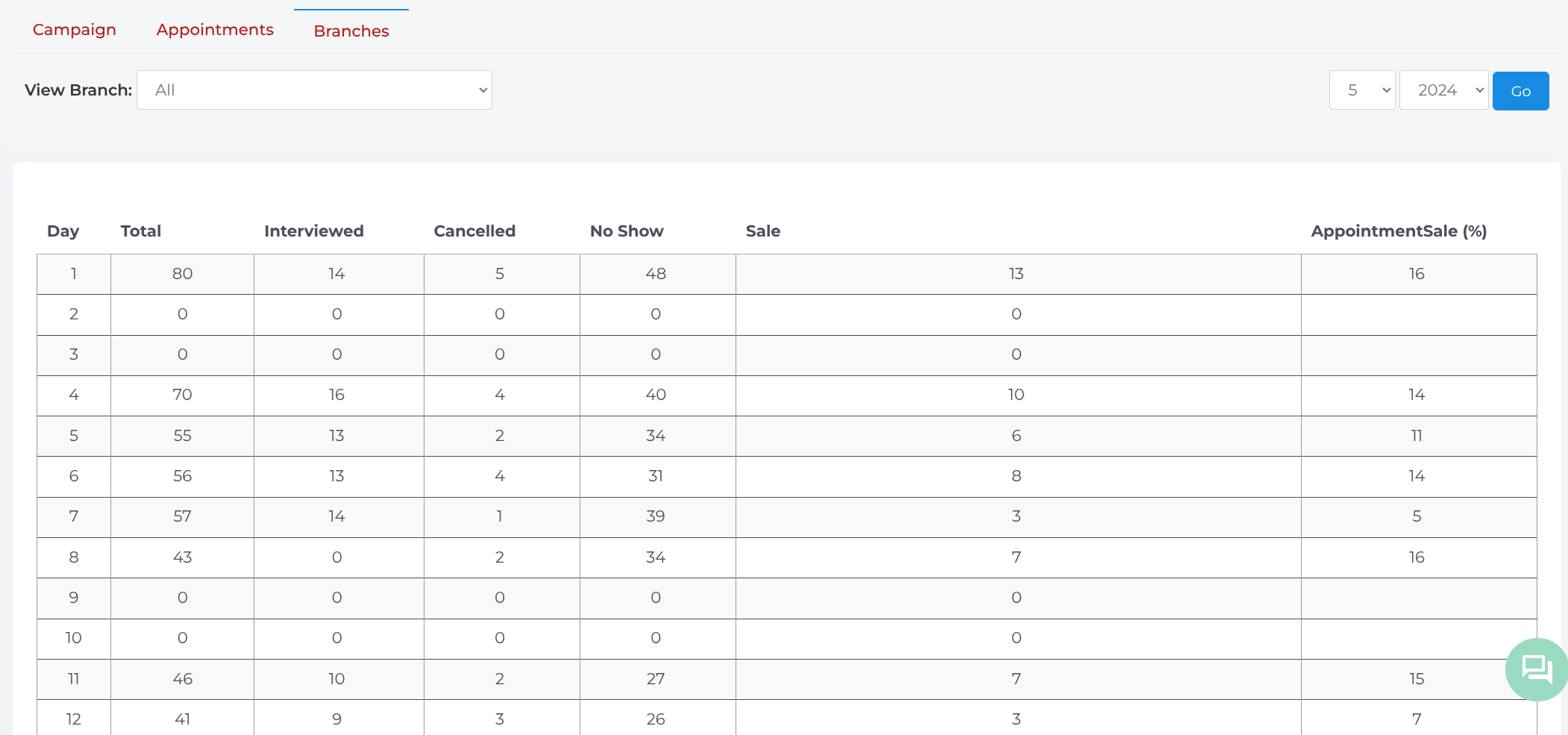Click Sale value 10 for day 4
The width and height of the screenshot is (1568, 735).
pyautogui.click(x=1016, y=395)
